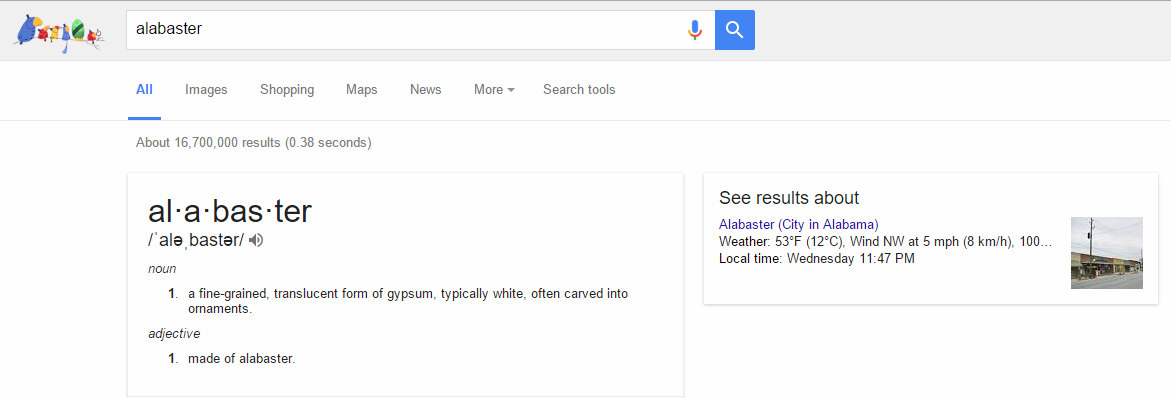Switch to the Images tab

point(206,90)
